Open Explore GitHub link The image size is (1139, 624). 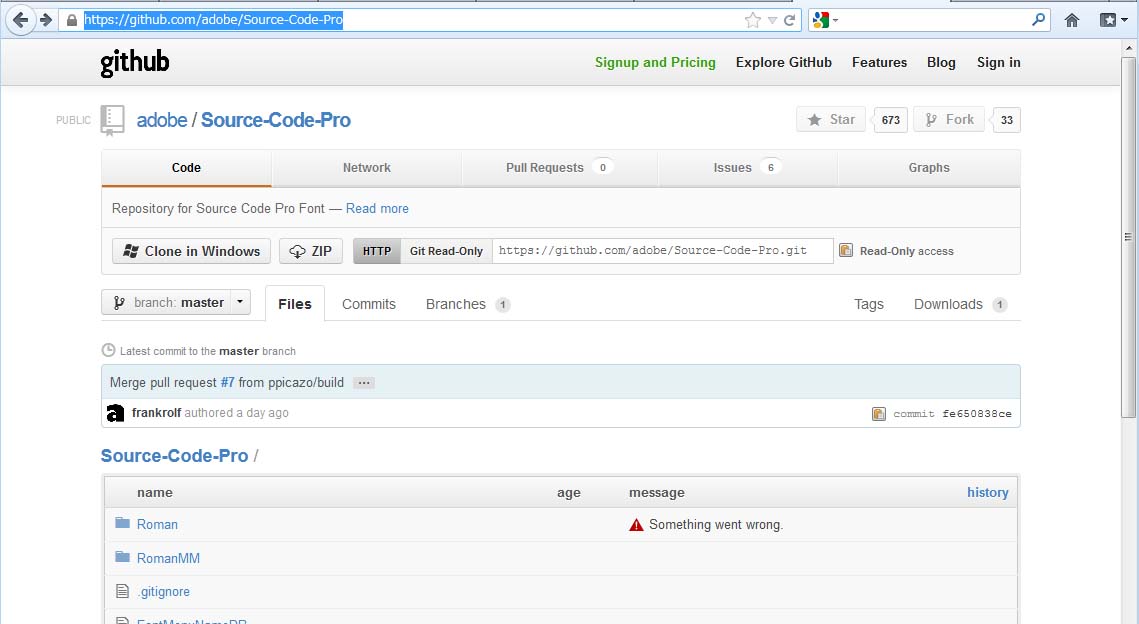[x=784, y=62]
